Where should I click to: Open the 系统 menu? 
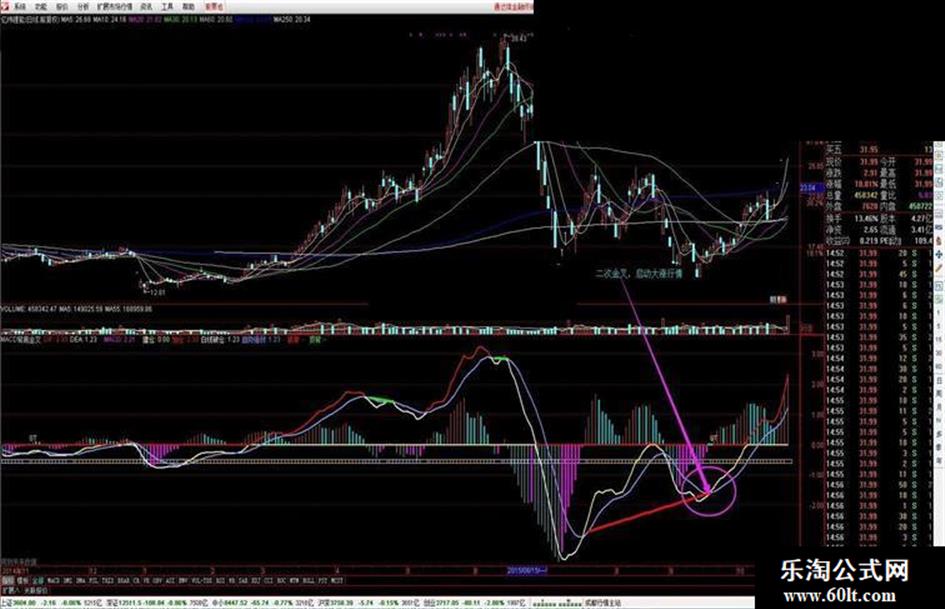tap(20, 7)
